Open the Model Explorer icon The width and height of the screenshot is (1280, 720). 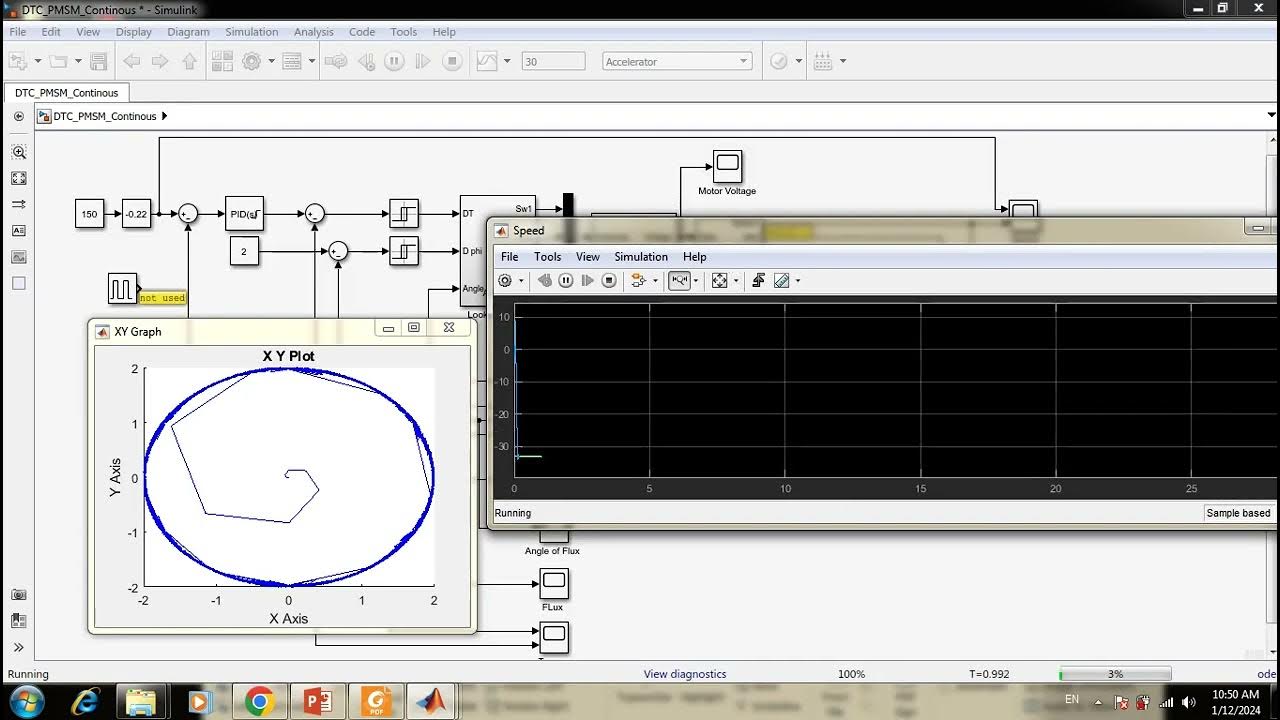click(292, 61)
